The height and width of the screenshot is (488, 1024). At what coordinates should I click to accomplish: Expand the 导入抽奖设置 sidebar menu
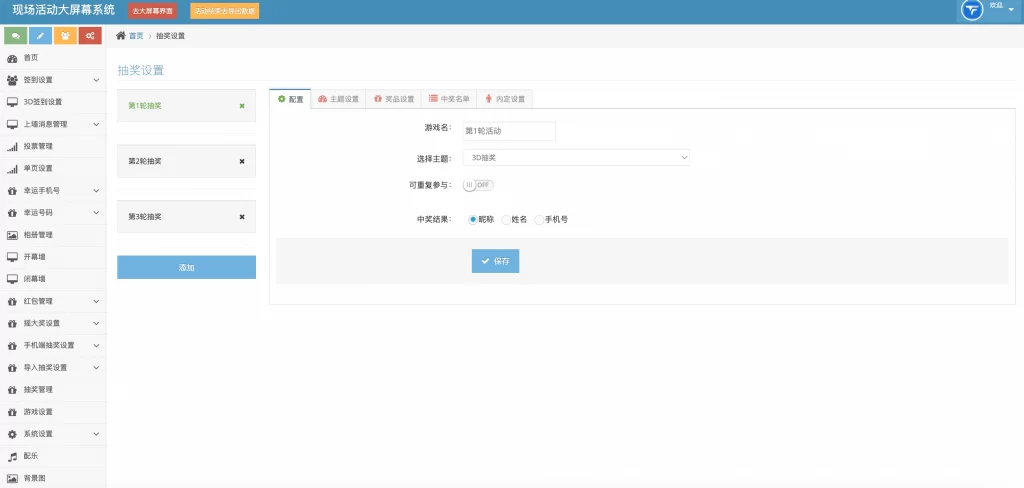(x=52, y=368)
